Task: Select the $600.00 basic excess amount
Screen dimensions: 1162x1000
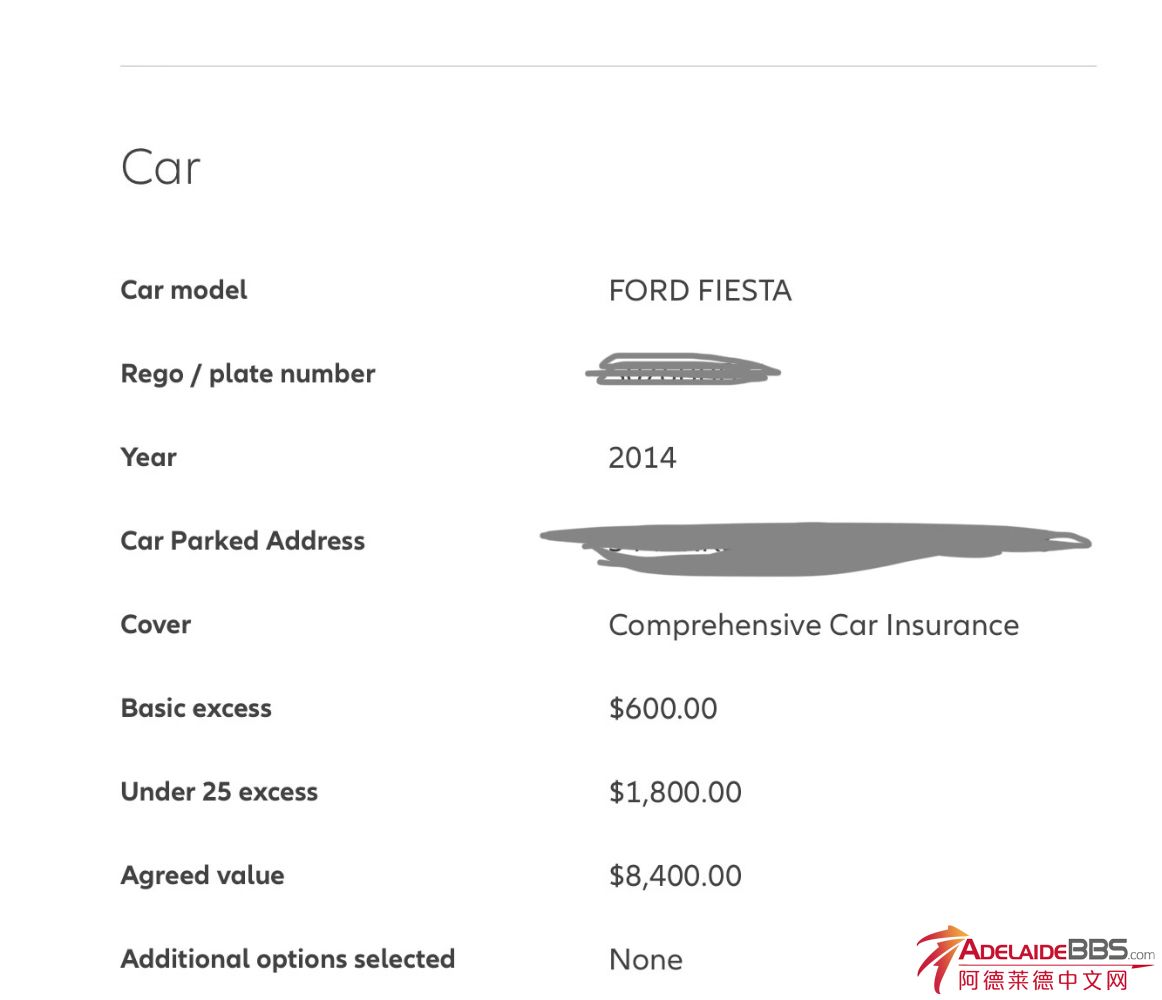Action: tap(663, 709)
